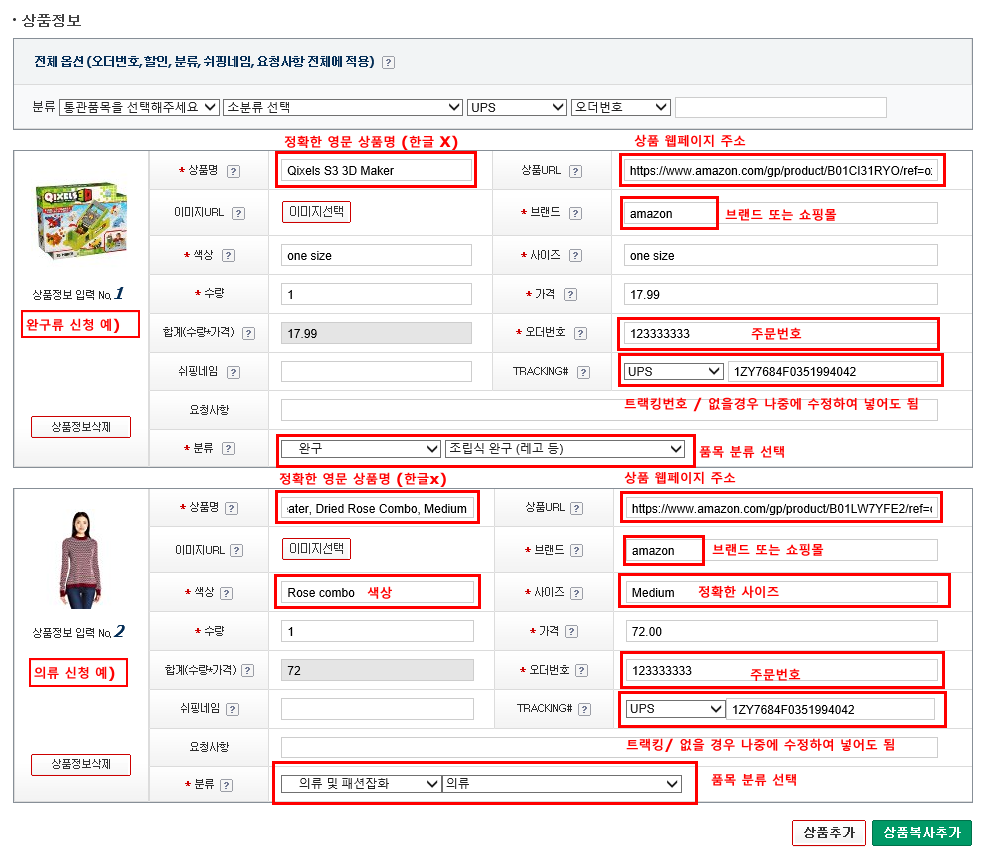Open 의류 및 패션잡화 category dropdown
The image size is (994, 859).
click(361, 784)
